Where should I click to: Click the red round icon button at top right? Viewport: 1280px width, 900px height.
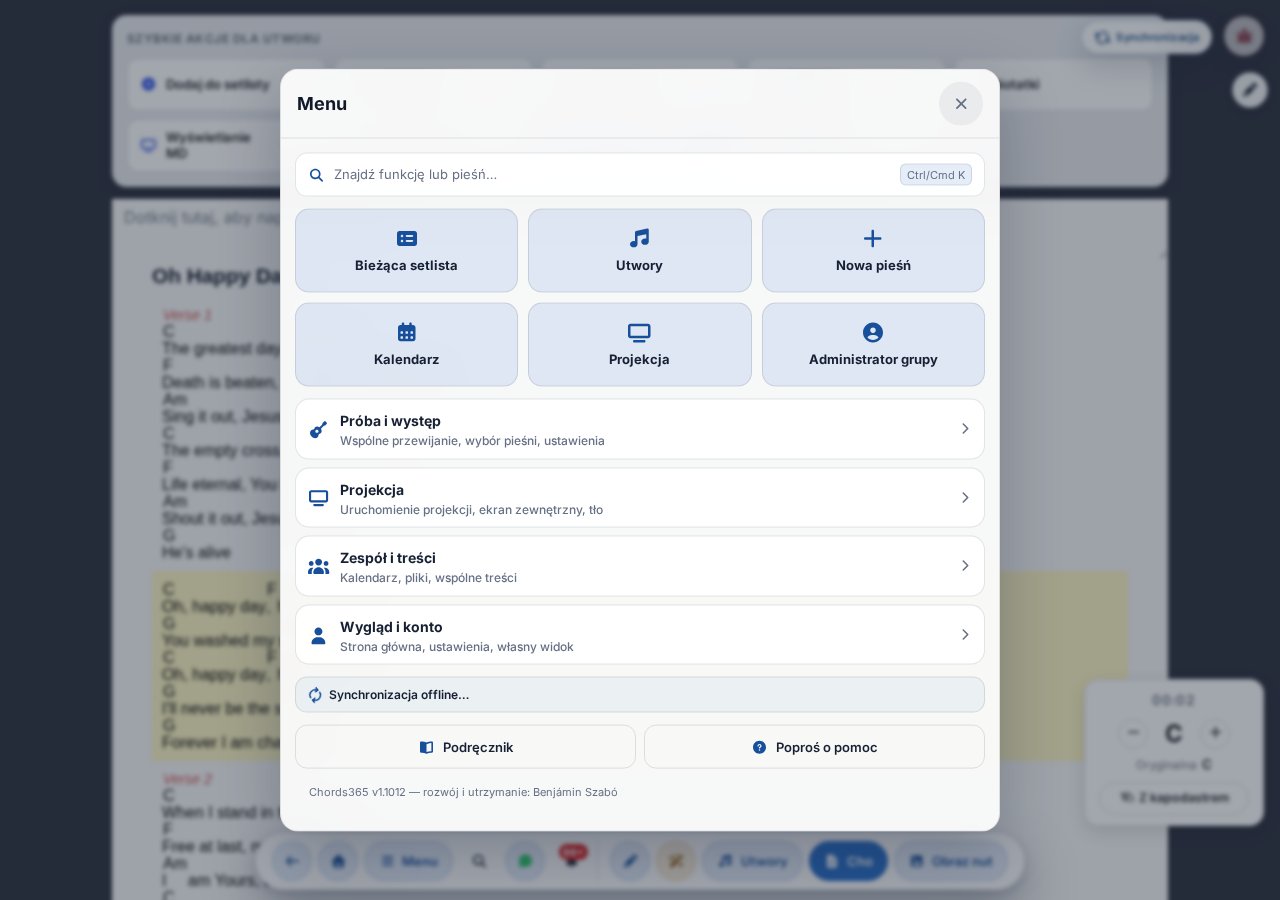(x=1244, y=36)
